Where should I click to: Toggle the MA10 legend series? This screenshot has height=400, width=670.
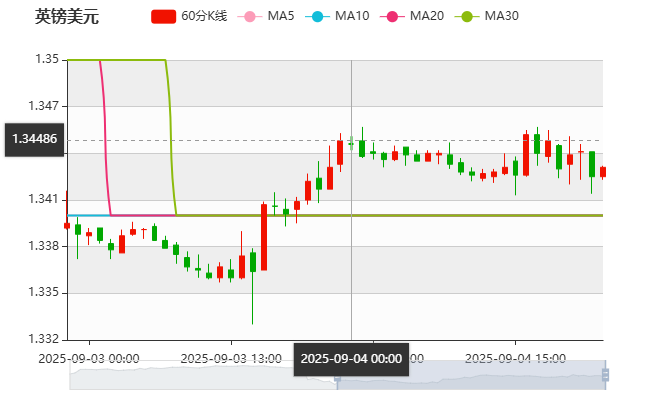(337, 16)
